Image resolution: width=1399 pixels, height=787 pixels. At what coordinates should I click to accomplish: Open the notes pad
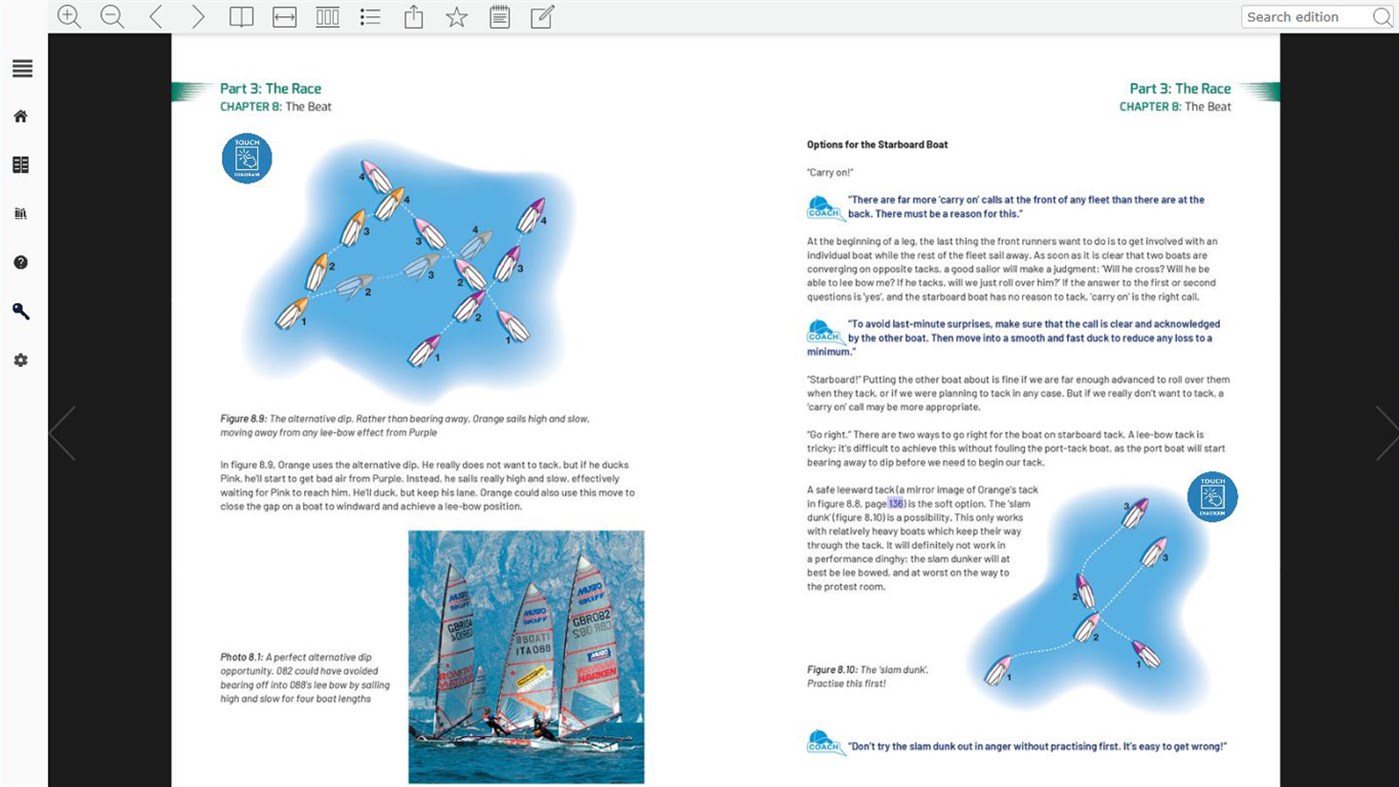499,16
